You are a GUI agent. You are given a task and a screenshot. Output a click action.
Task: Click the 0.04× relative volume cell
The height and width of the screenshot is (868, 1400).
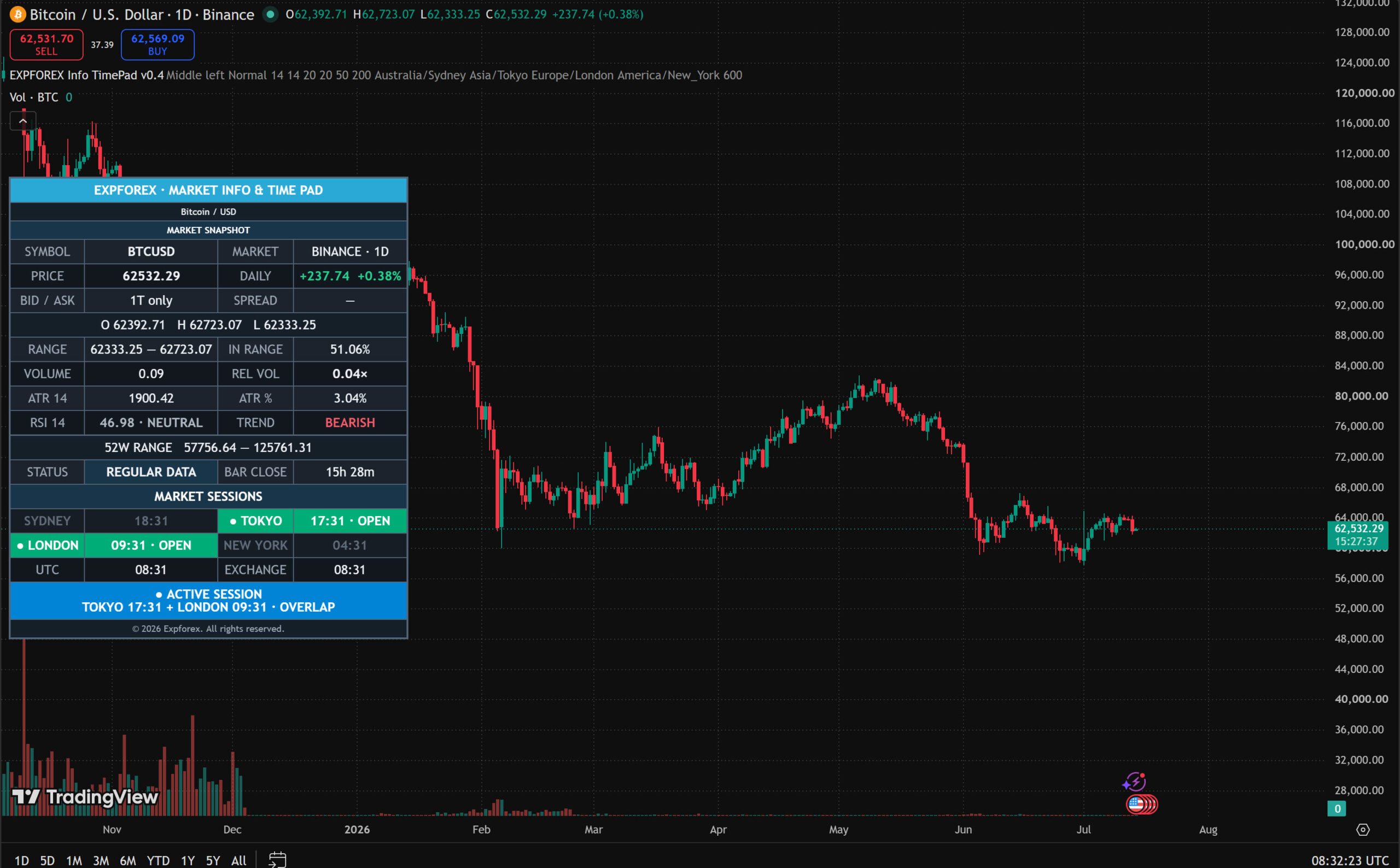tap(349, 374)
